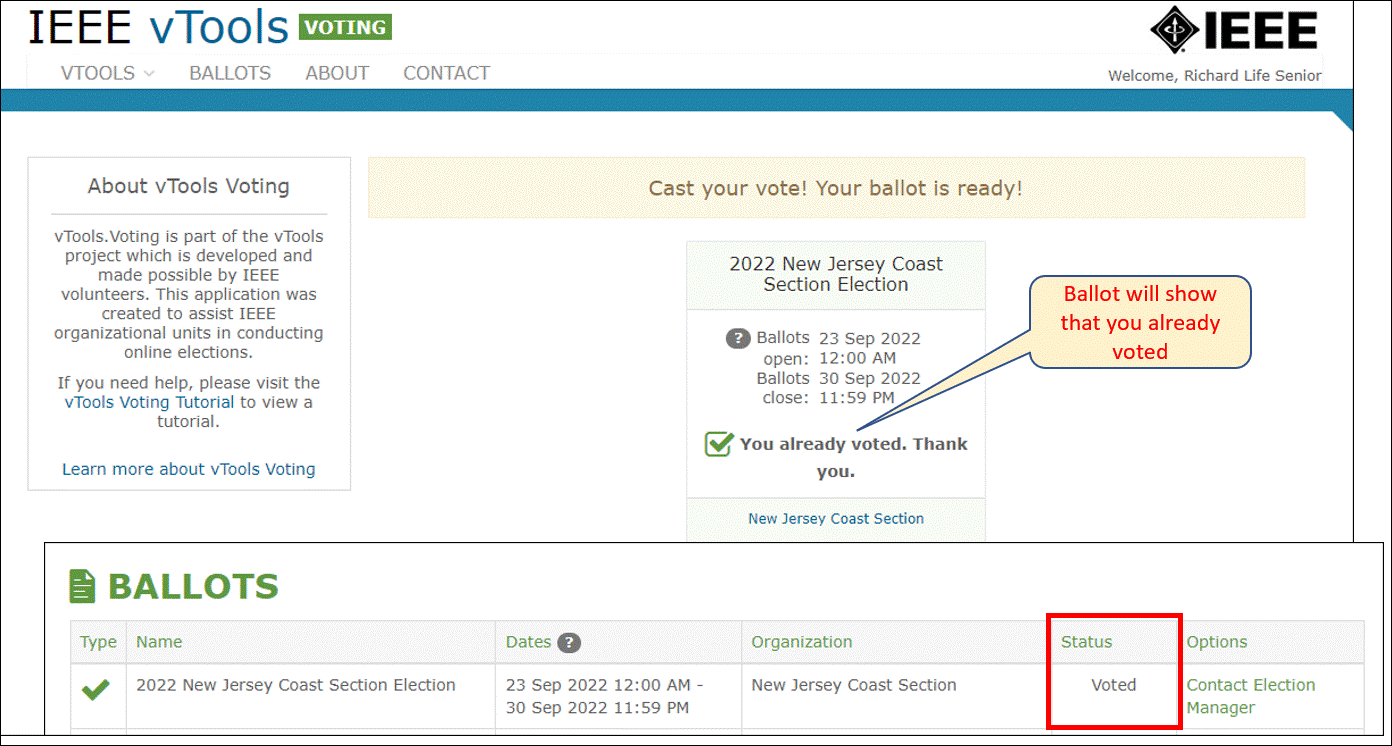Open the New Jersey Coast Section link
Viewport: 1392px width, 746px height.
click(835, 518)
